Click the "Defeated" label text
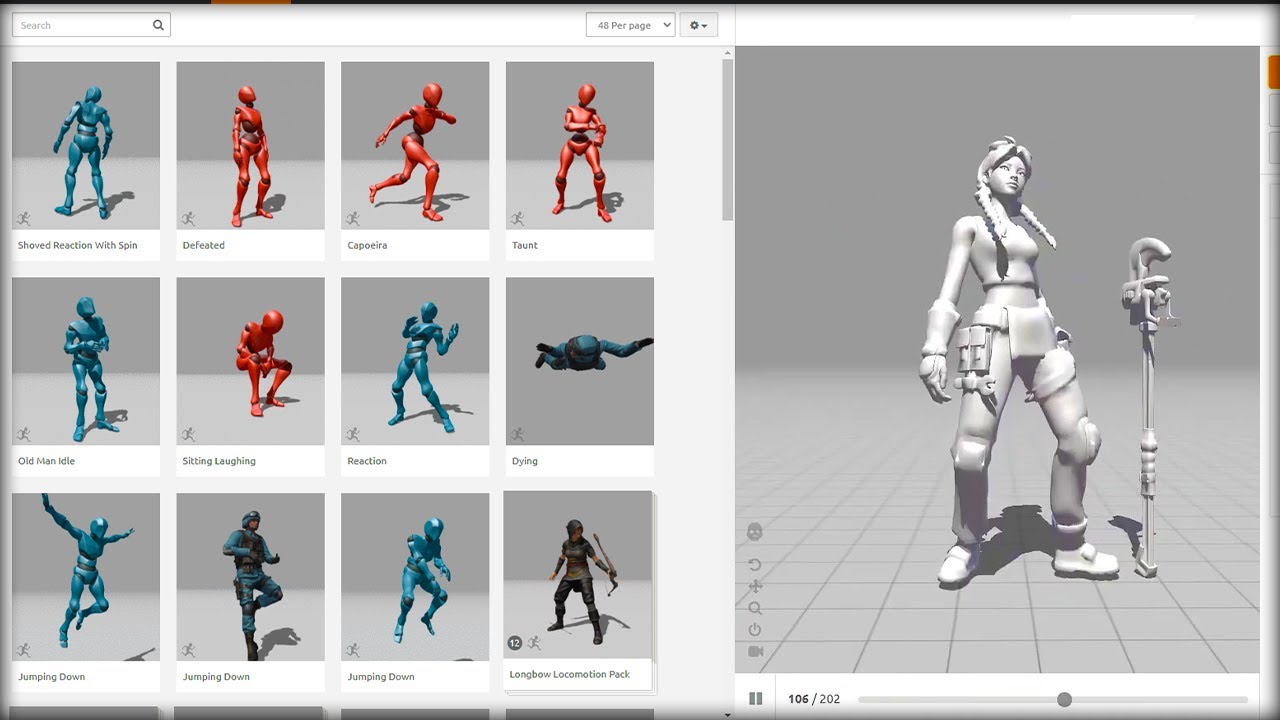This screenshot has height=720, width=1280. point(204,245)
